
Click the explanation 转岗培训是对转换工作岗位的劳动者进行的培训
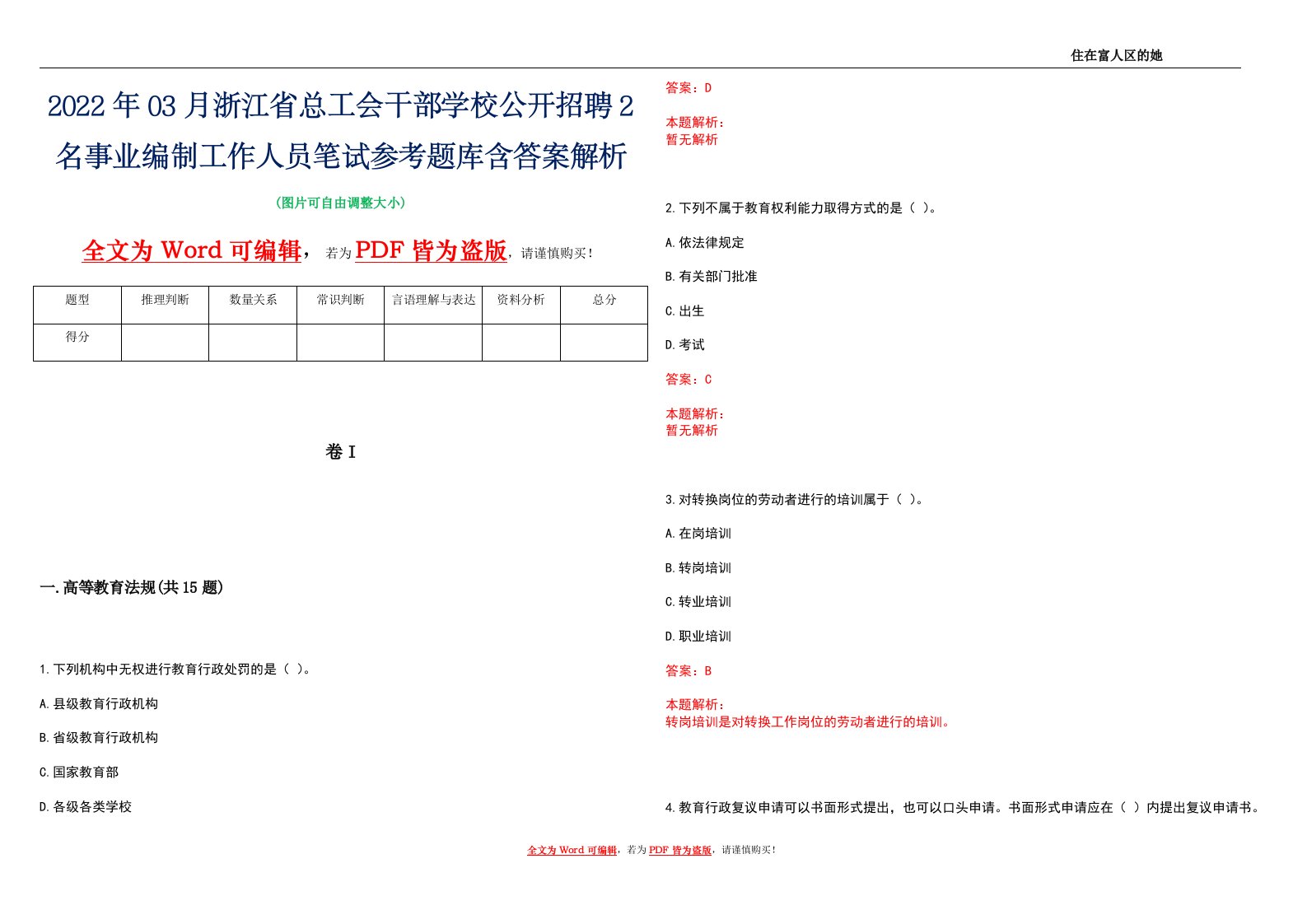point(809,722)
